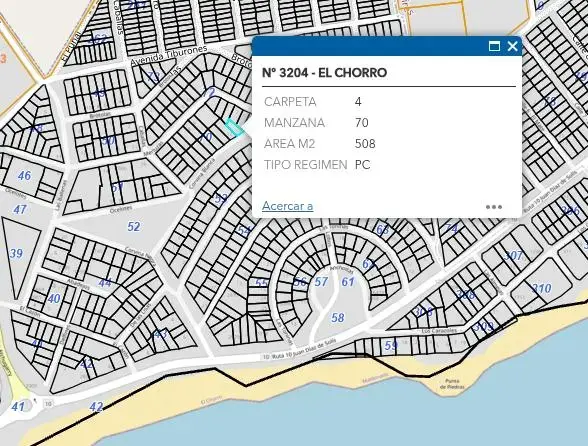The image size is (588, 446).
Task: Close the parcel 3204 popup
Action: point(512,46)
